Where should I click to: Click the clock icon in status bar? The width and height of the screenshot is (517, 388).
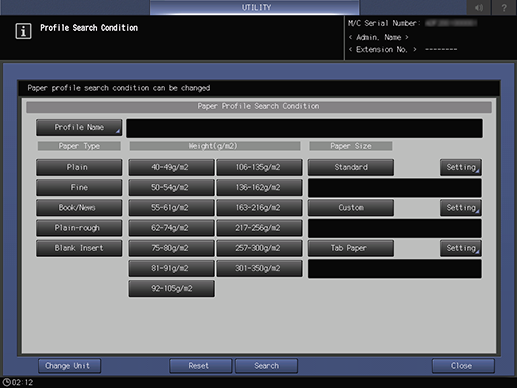pos(6,382)
